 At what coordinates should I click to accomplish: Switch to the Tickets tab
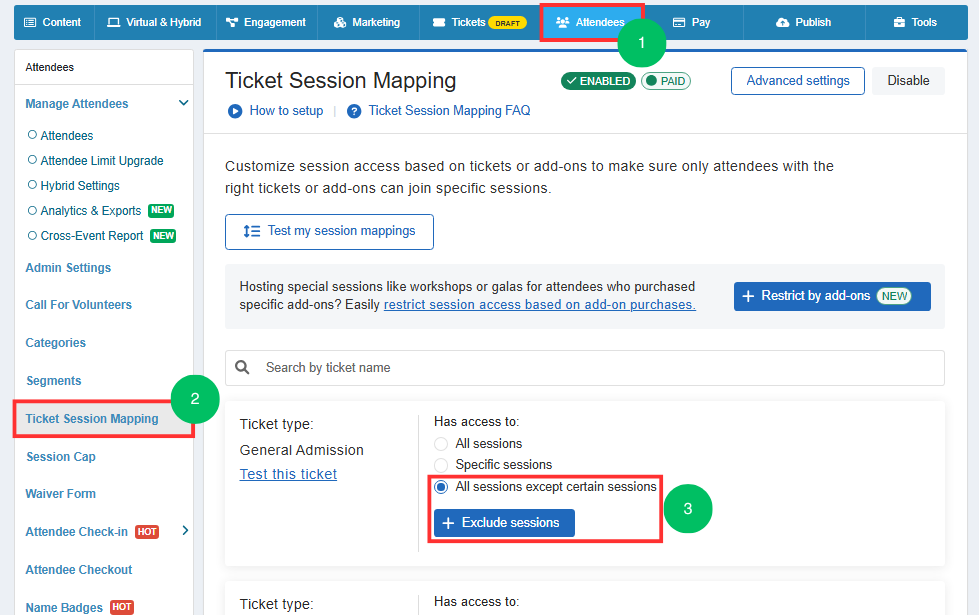(x=480, y=22)
